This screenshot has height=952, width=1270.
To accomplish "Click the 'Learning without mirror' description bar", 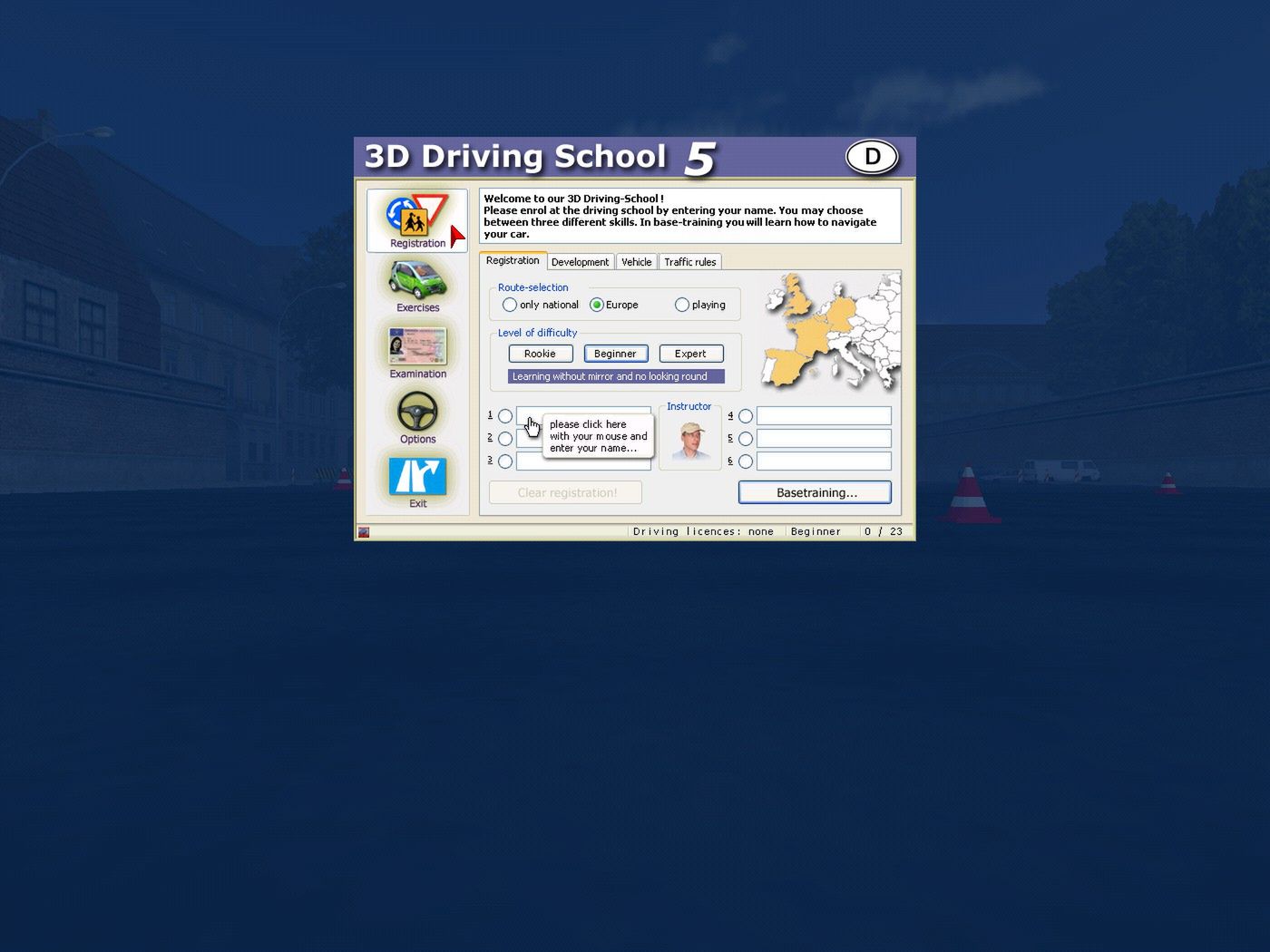I will (616, 376).
